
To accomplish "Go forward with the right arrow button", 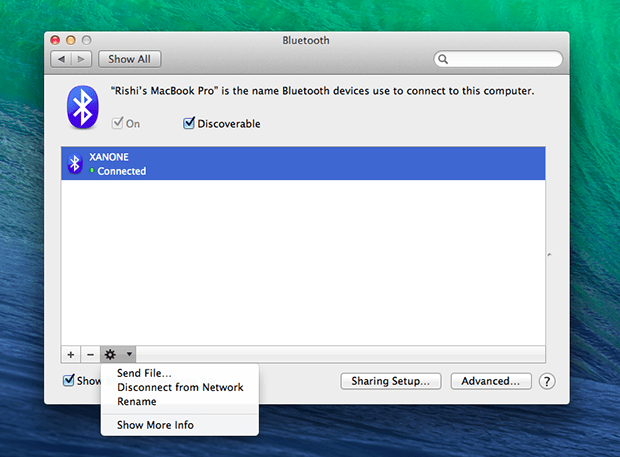I will 82,60.
